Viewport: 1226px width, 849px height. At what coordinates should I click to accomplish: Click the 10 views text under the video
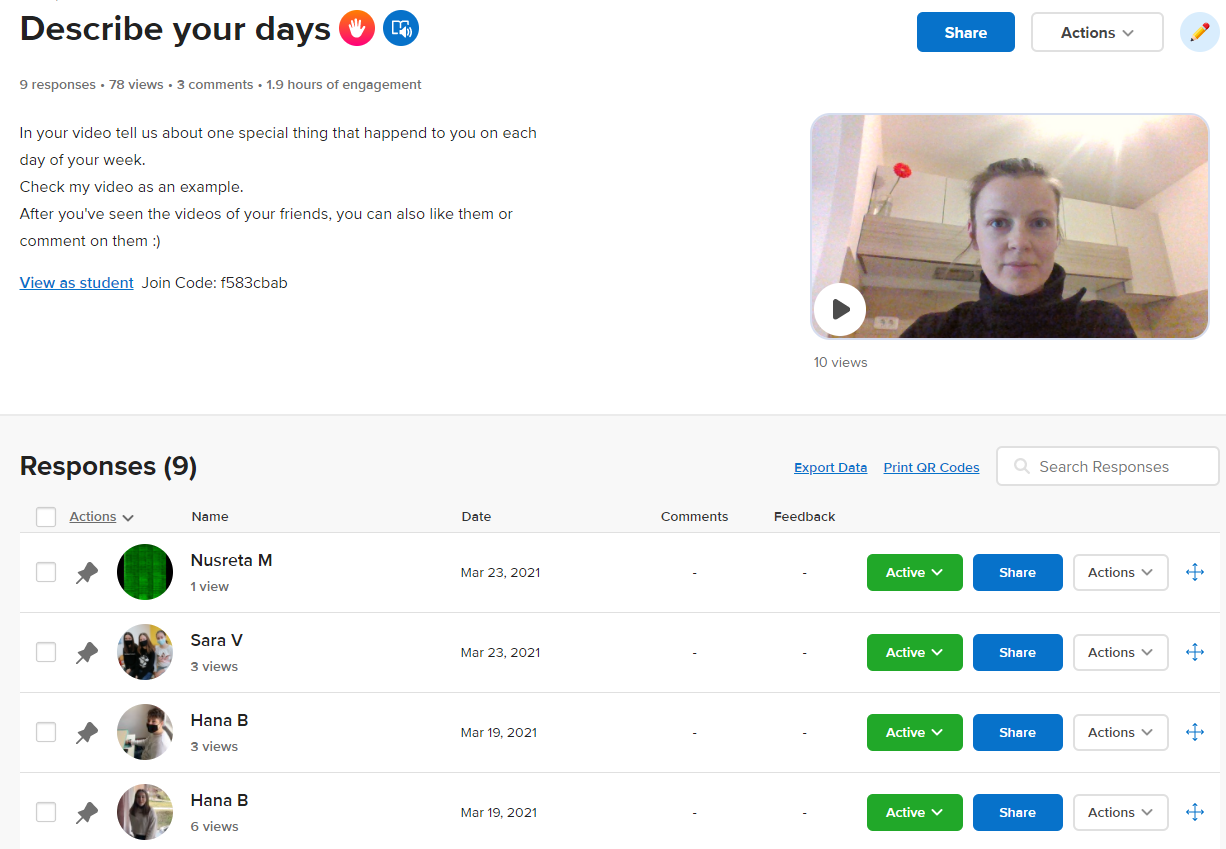click(x=840, y=362)
